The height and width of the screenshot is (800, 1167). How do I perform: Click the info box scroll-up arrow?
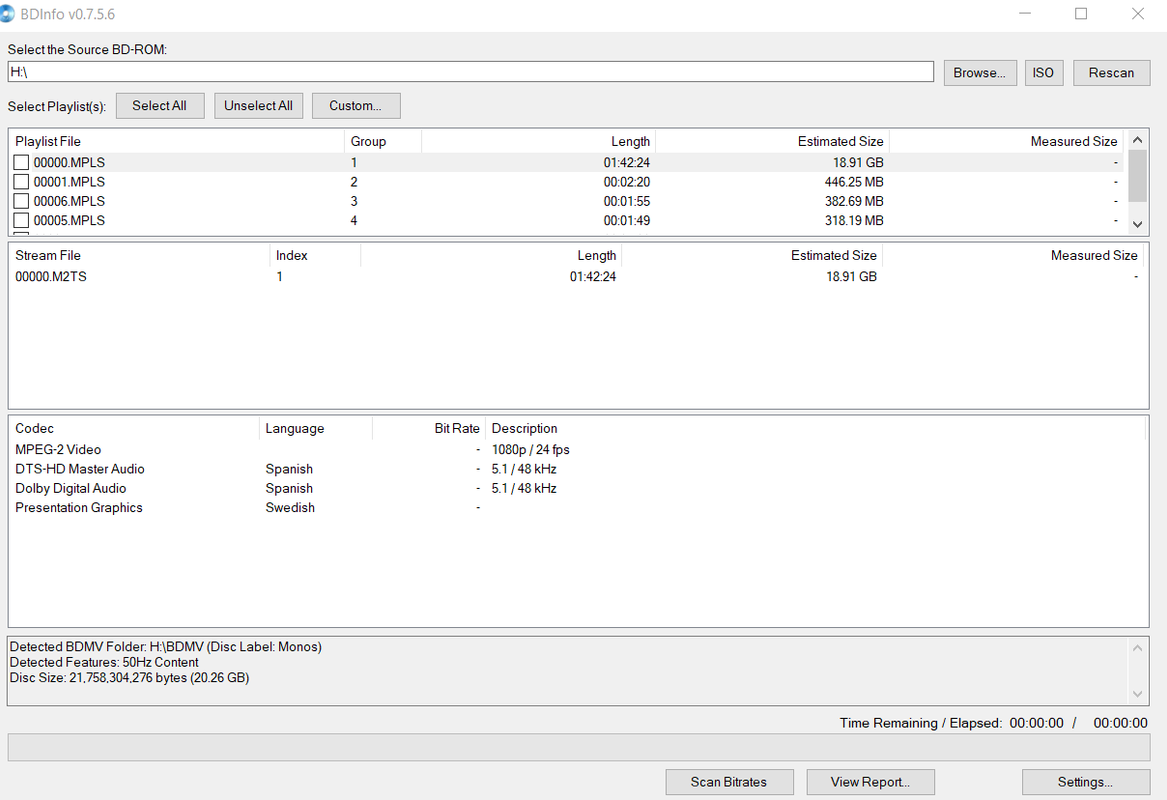pos(1137,648)
